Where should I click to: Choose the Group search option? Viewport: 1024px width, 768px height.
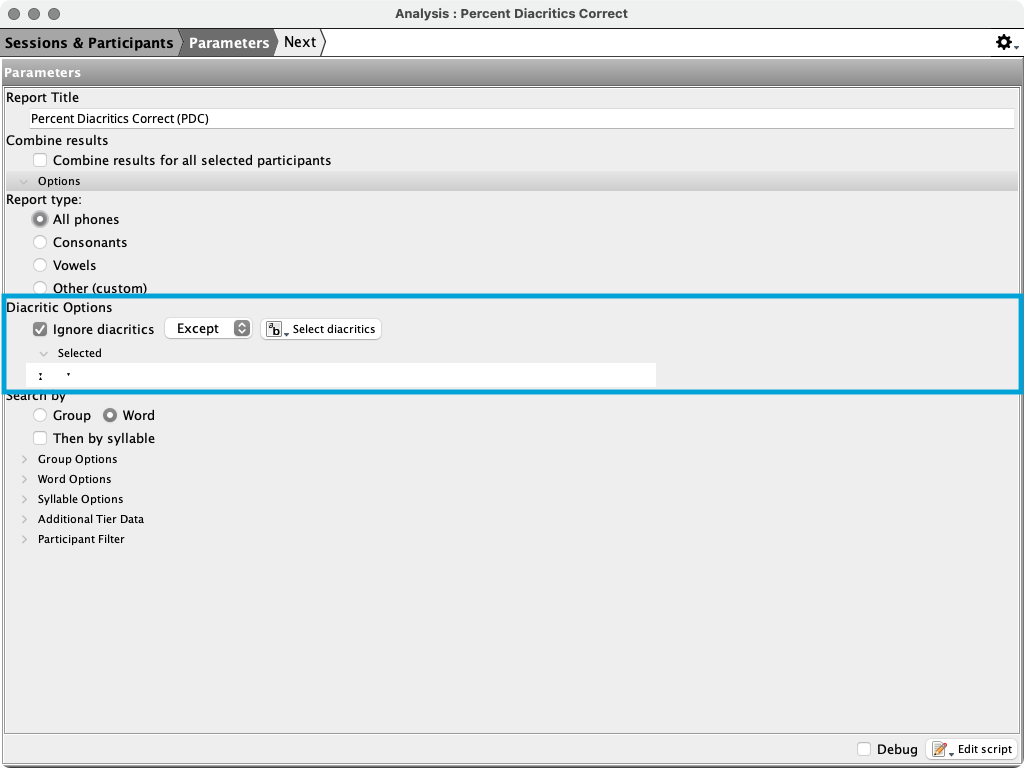(x=40, y=415)
